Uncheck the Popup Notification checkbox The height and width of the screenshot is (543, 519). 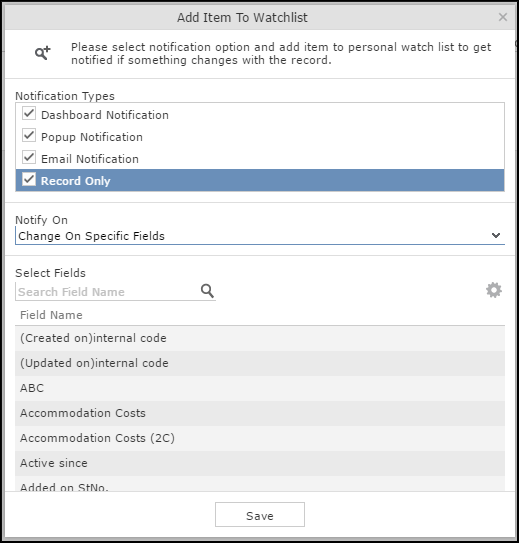pos(29,135)
